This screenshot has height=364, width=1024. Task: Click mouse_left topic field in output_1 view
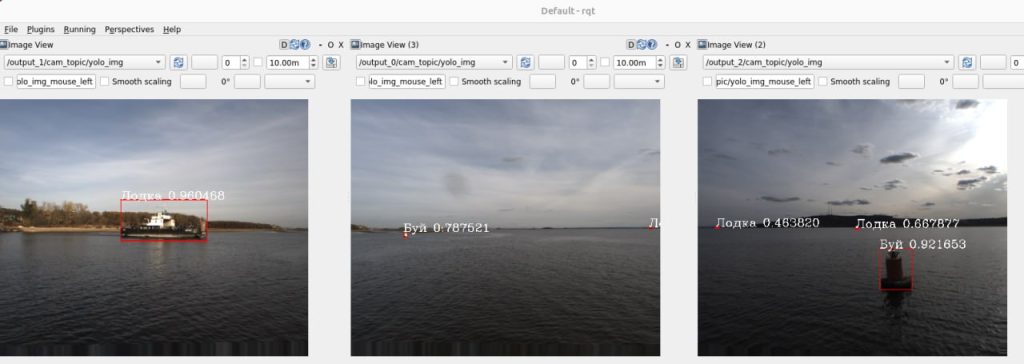click(56, 82)
